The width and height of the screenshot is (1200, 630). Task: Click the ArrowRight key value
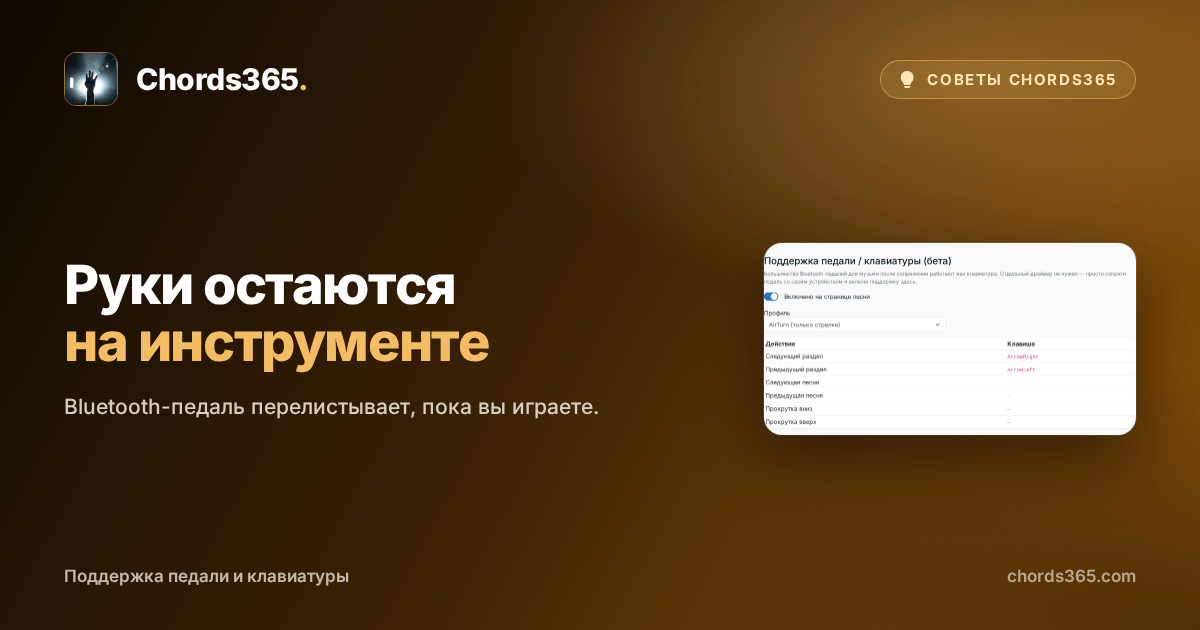click(1022, 356)
